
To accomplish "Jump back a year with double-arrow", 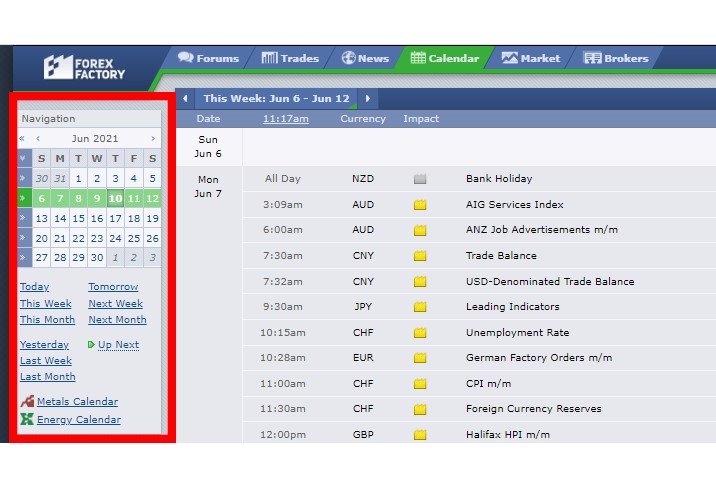I will [23, 139].
